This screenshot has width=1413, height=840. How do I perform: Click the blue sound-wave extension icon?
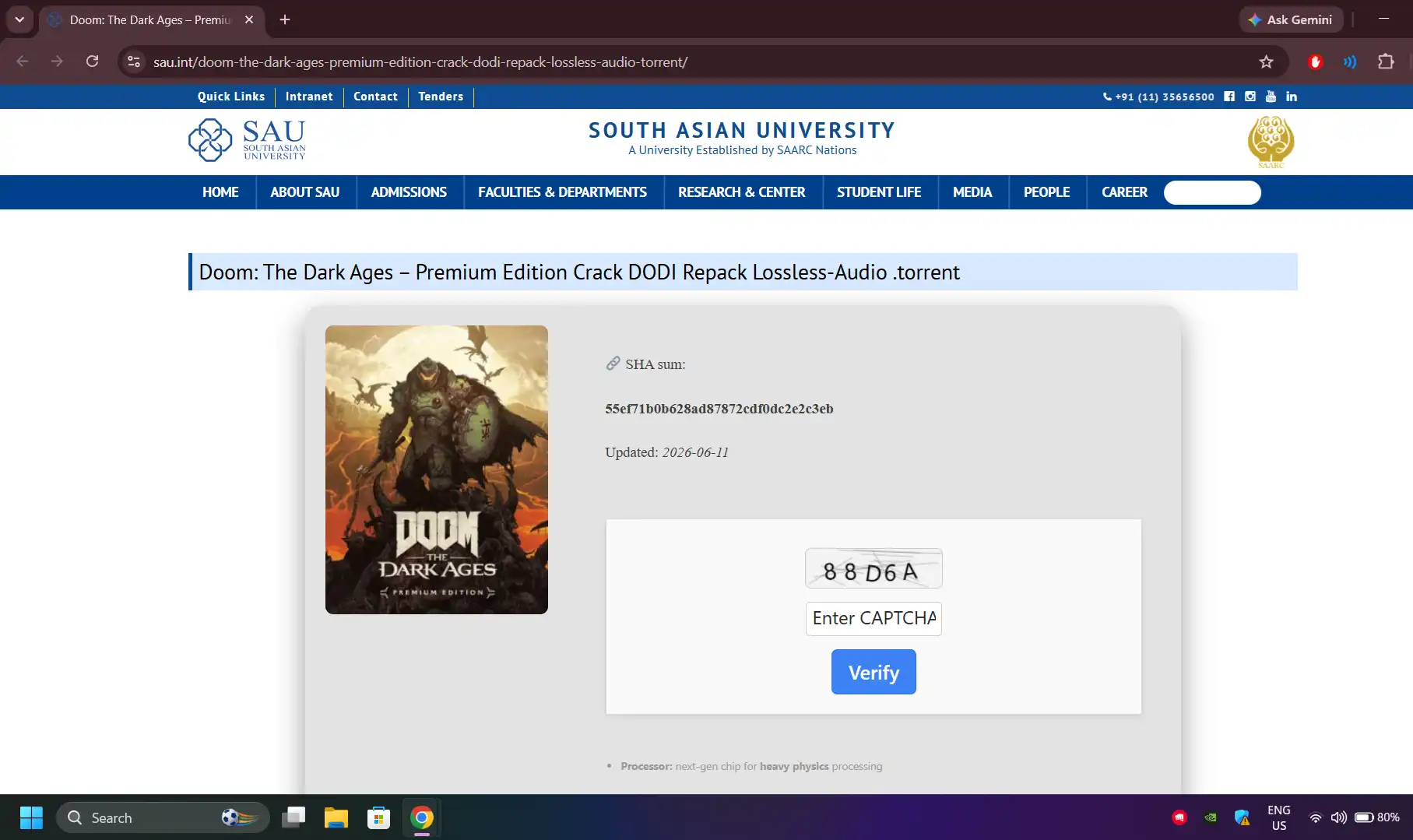(1350, 62)
